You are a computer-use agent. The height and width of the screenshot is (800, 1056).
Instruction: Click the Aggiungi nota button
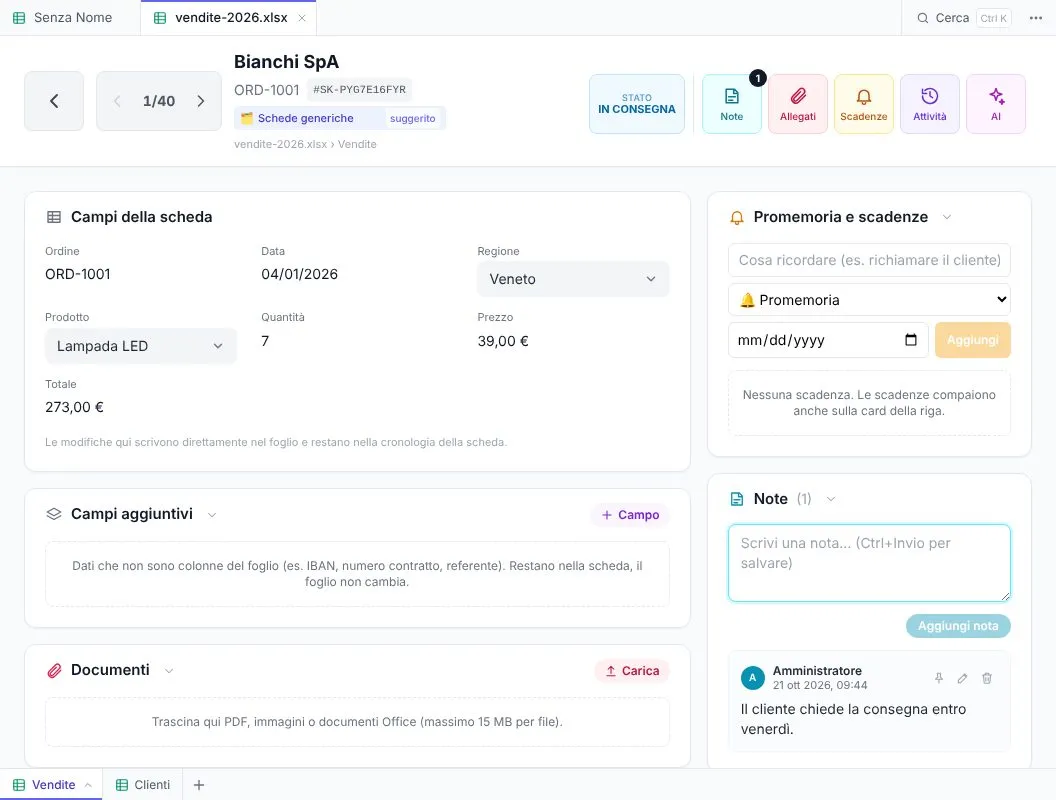[x=958, y=626]
